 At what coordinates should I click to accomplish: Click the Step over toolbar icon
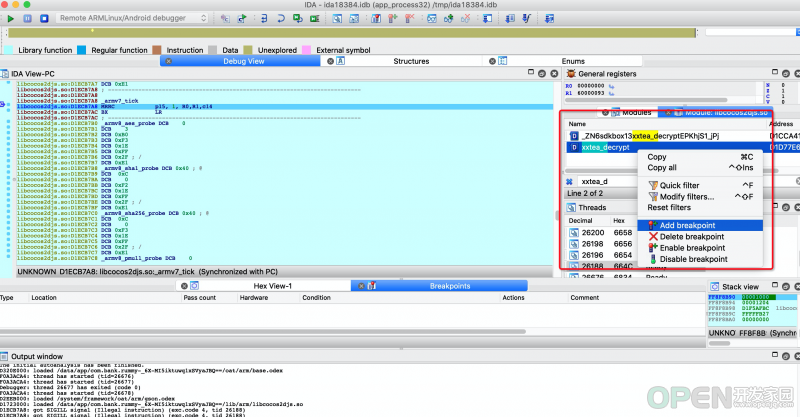(x=281, y=18)
